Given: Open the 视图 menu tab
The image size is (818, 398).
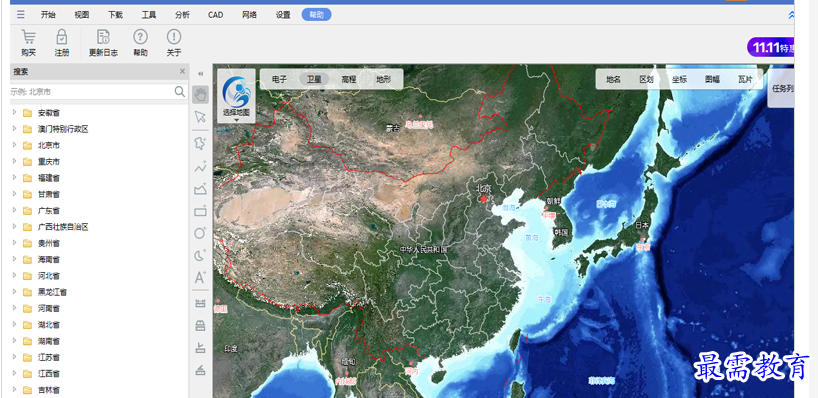Looking at the screenshot, I should click(x=81, y=15).
